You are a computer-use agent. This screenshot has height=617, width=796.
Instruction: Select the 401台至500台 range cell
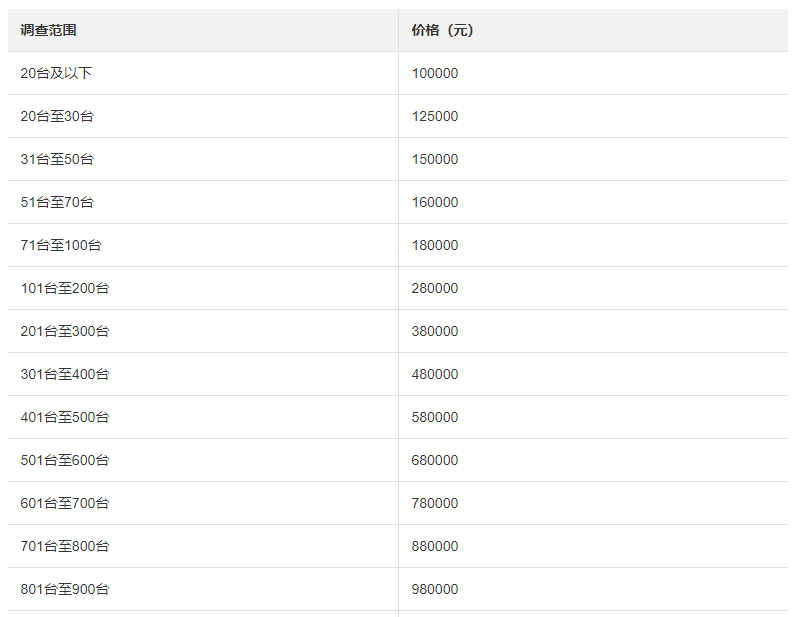65,417
